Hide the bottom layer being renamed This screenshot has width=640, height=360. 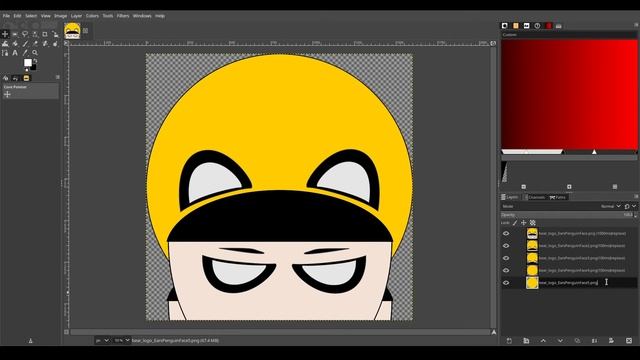(x=506, y=282)
